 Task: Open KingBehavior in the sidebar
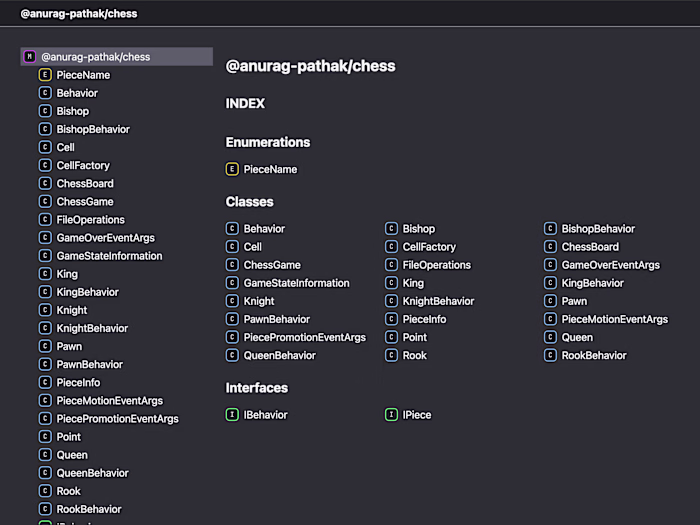[x=88, y=292]
